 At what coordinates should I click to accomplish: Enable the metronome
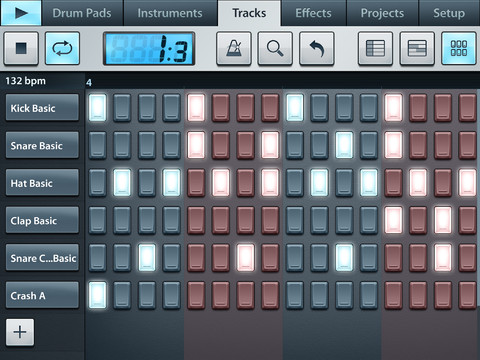[x=234, y=48]
